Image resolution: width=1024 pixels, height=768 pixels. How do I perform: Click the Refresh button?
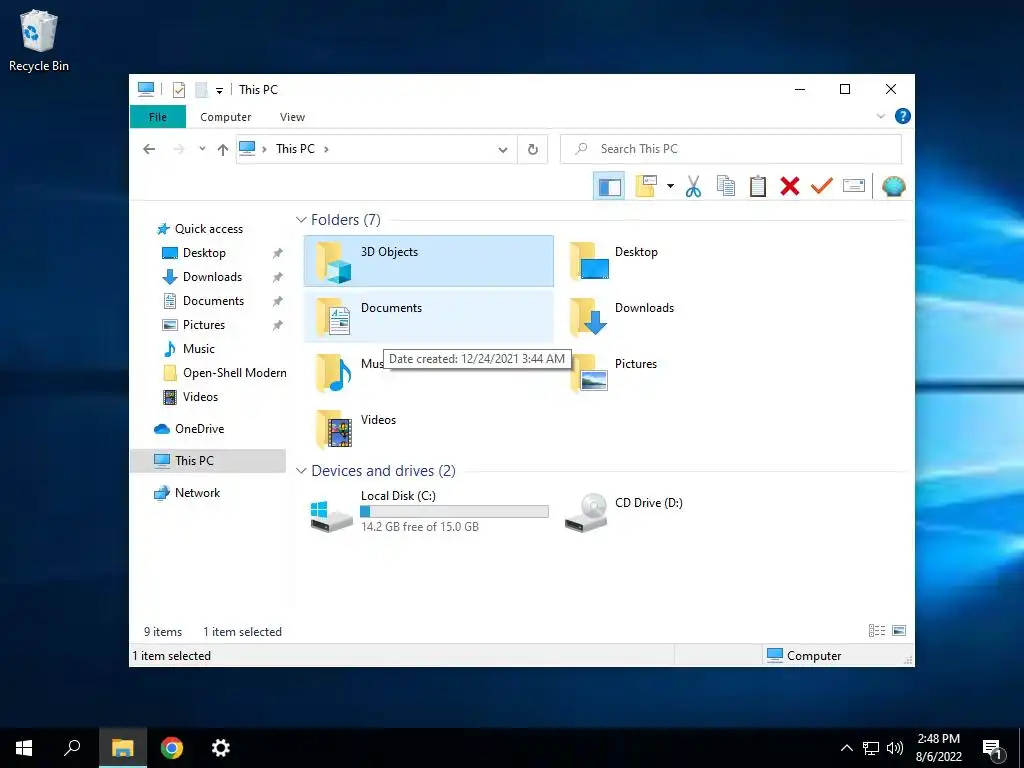(533, 150)
